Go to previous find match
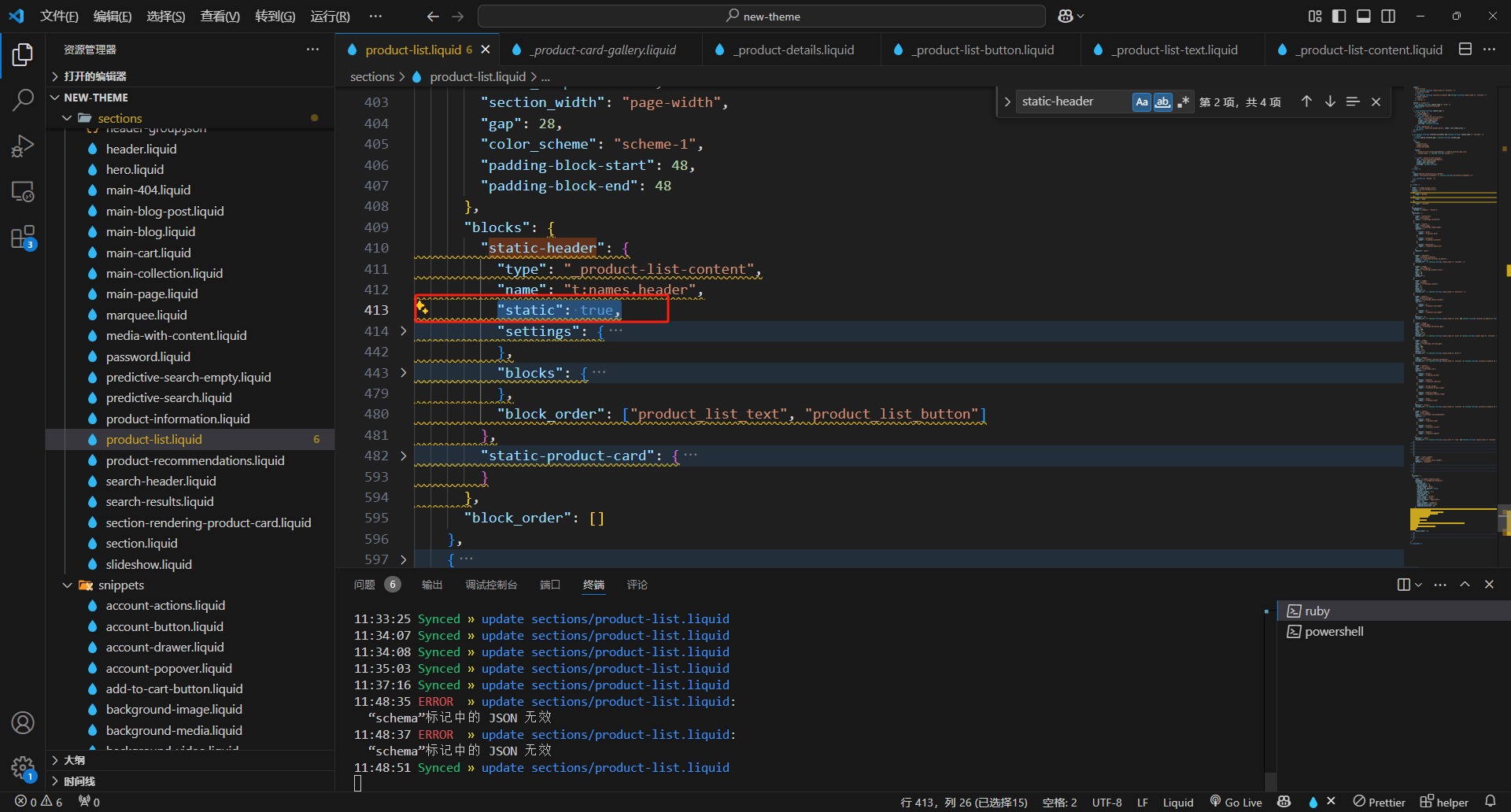Screen dimensions: 1511x812 1306,101
